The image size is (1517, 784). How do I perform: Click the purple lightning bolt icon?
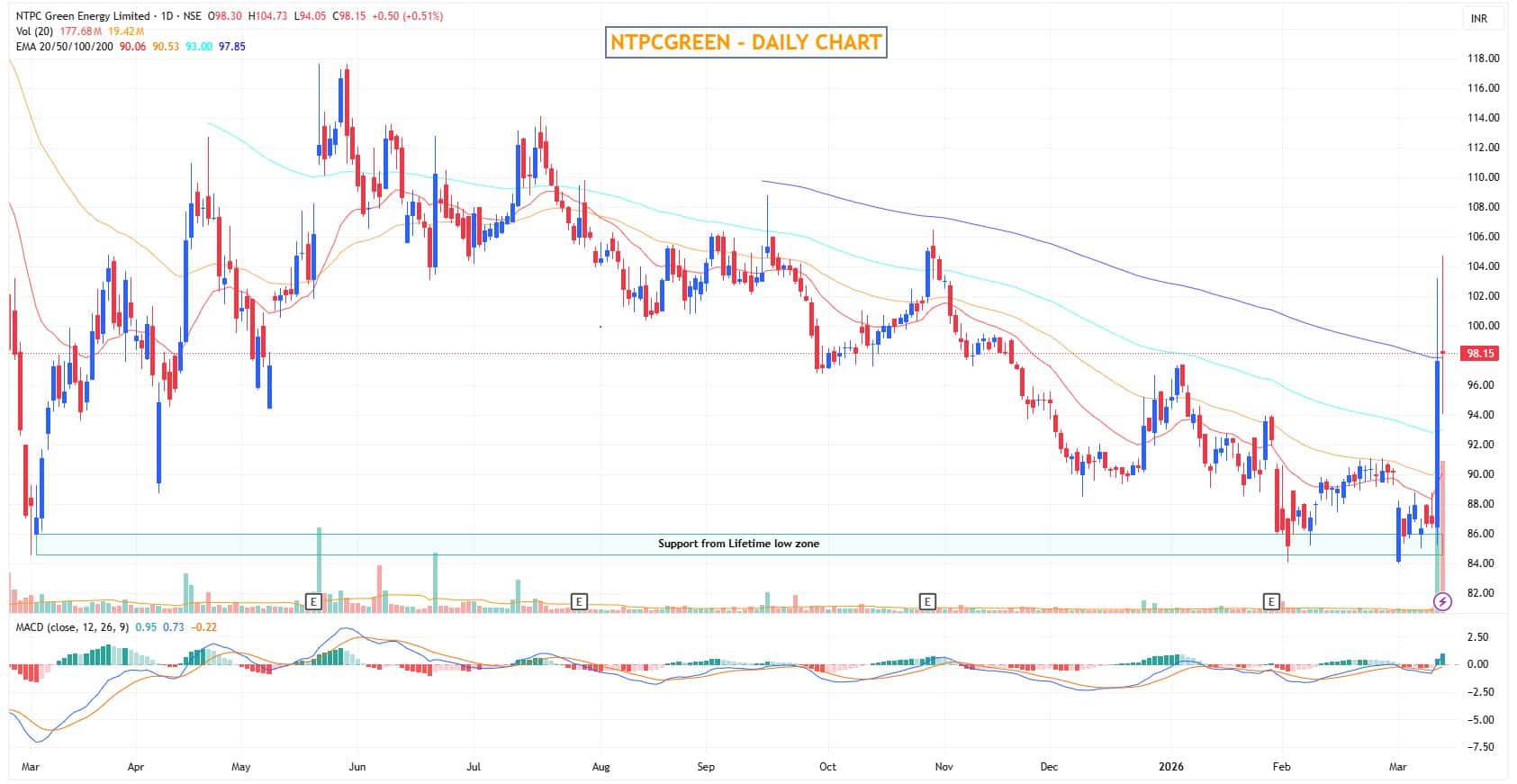pyautogui.click(x=1443, y=600)
